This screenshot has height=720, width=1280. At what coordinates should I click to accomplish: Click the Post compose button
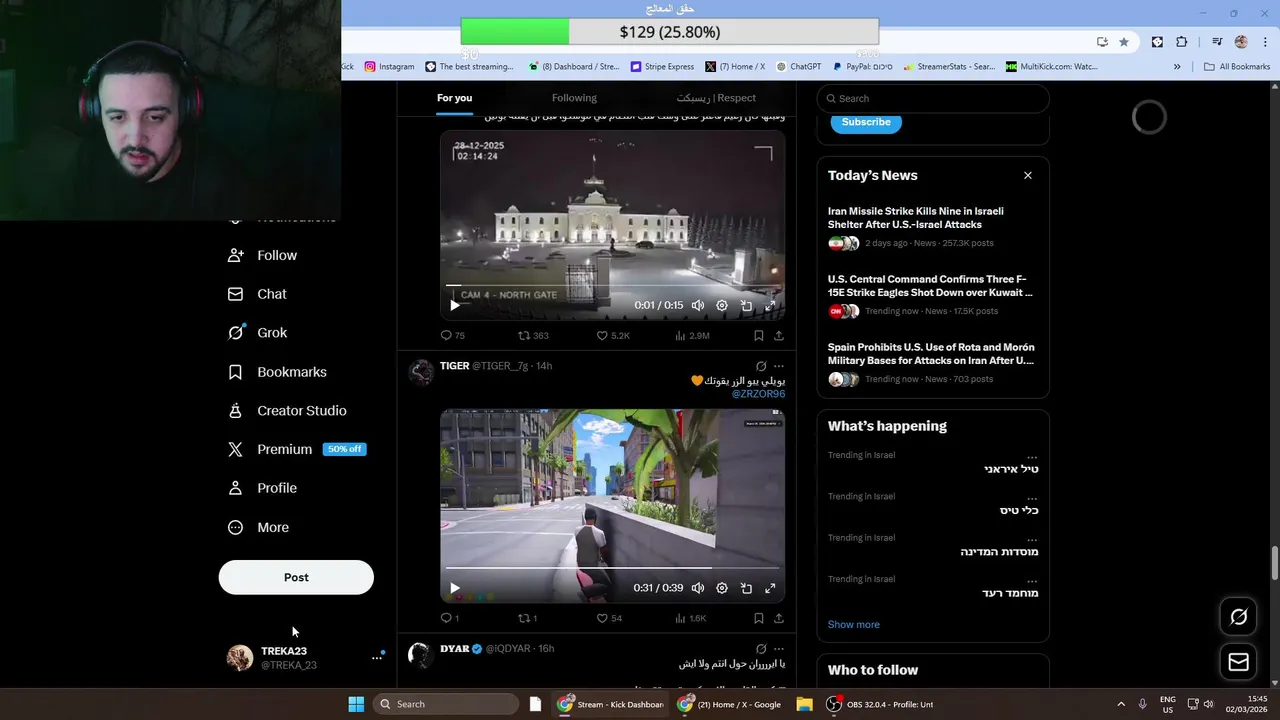click(296, 577)
